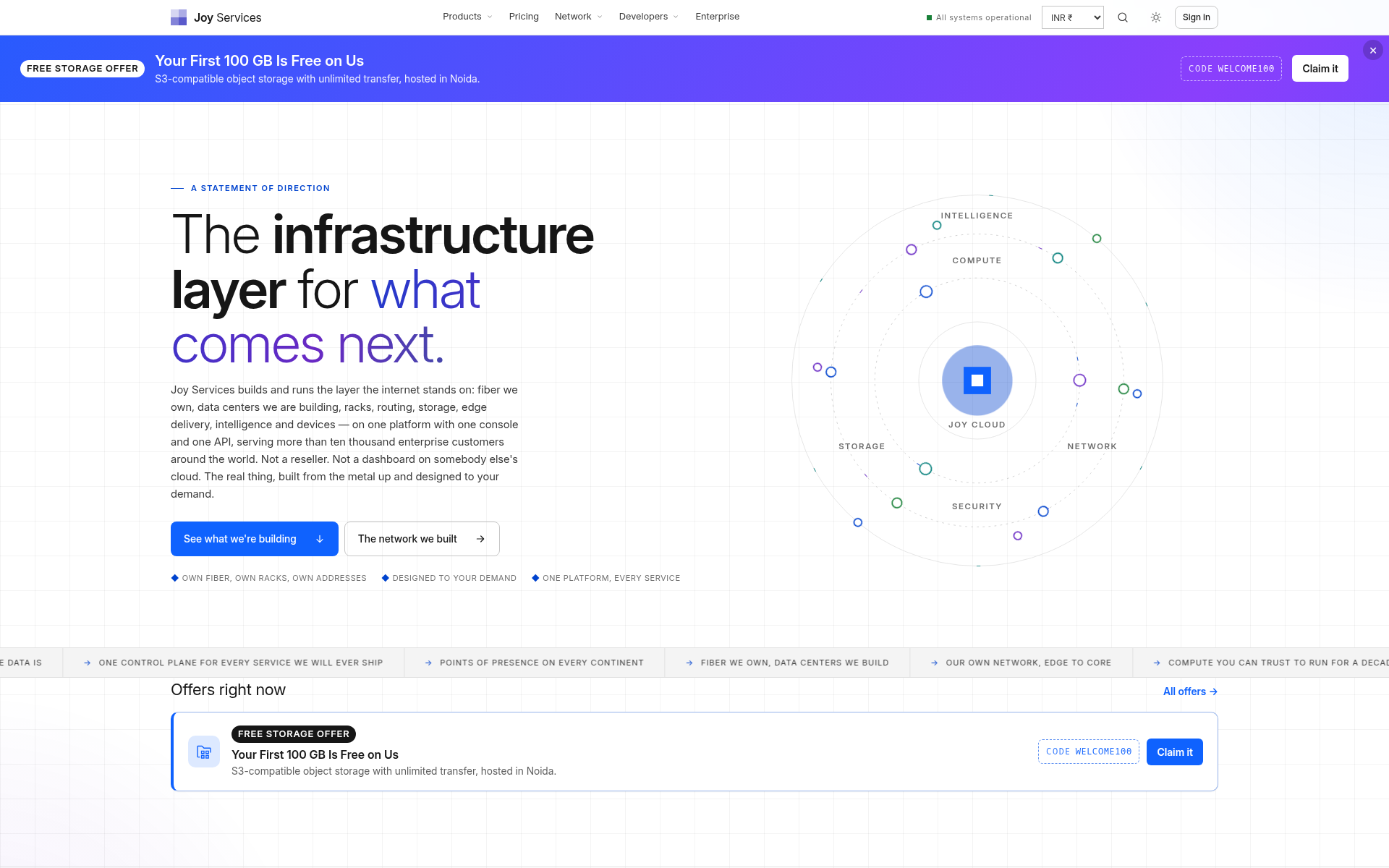This screenshot has width=1389, height=868.
Task: Click the 'Offers right now' heading
Action: pos(228,690)
